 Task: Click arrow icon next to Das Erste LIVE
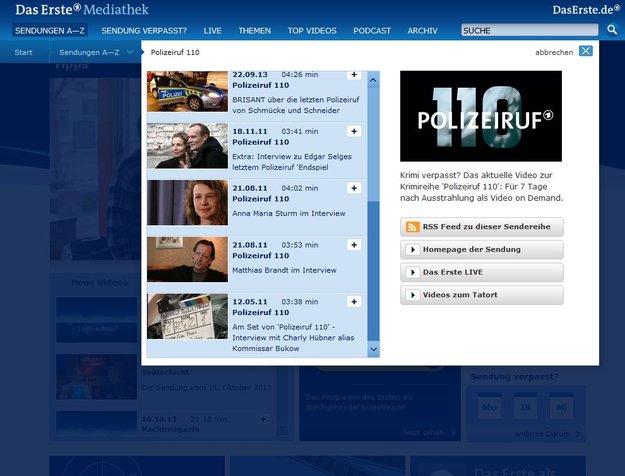click(413, 272)
